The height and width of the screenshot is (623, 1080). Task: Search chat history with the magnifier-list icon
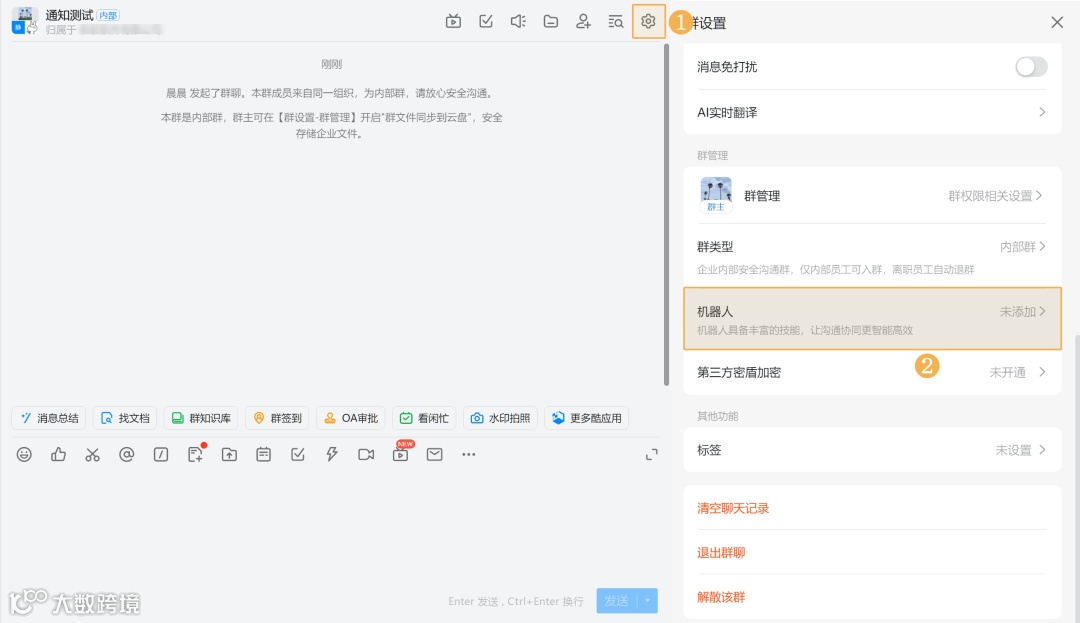click(616, 20)
